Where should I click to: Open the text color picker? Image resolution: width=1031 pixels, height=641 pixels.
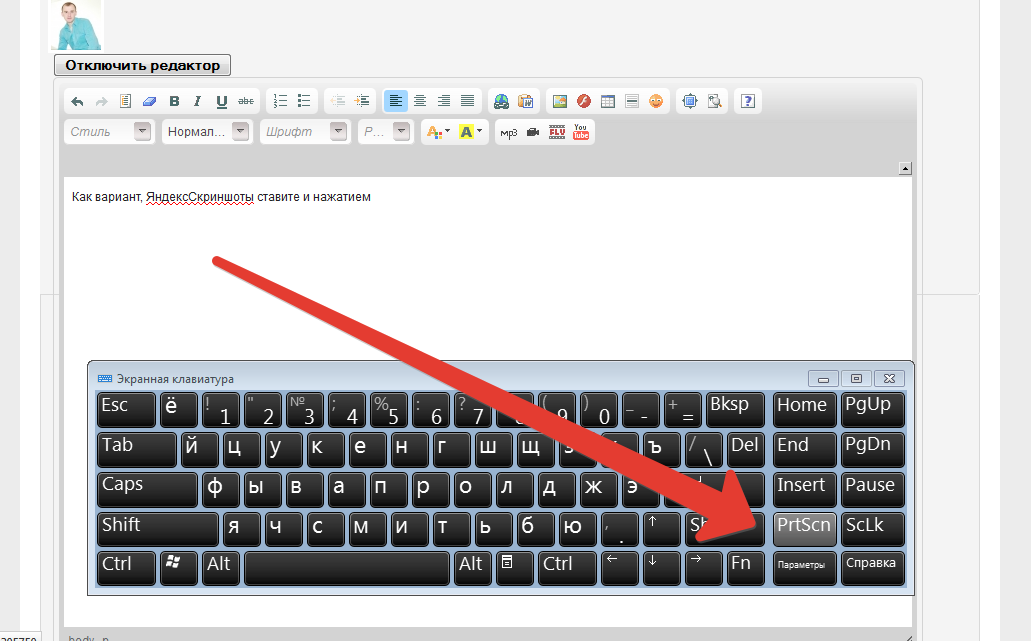click(x=438, y=132)
